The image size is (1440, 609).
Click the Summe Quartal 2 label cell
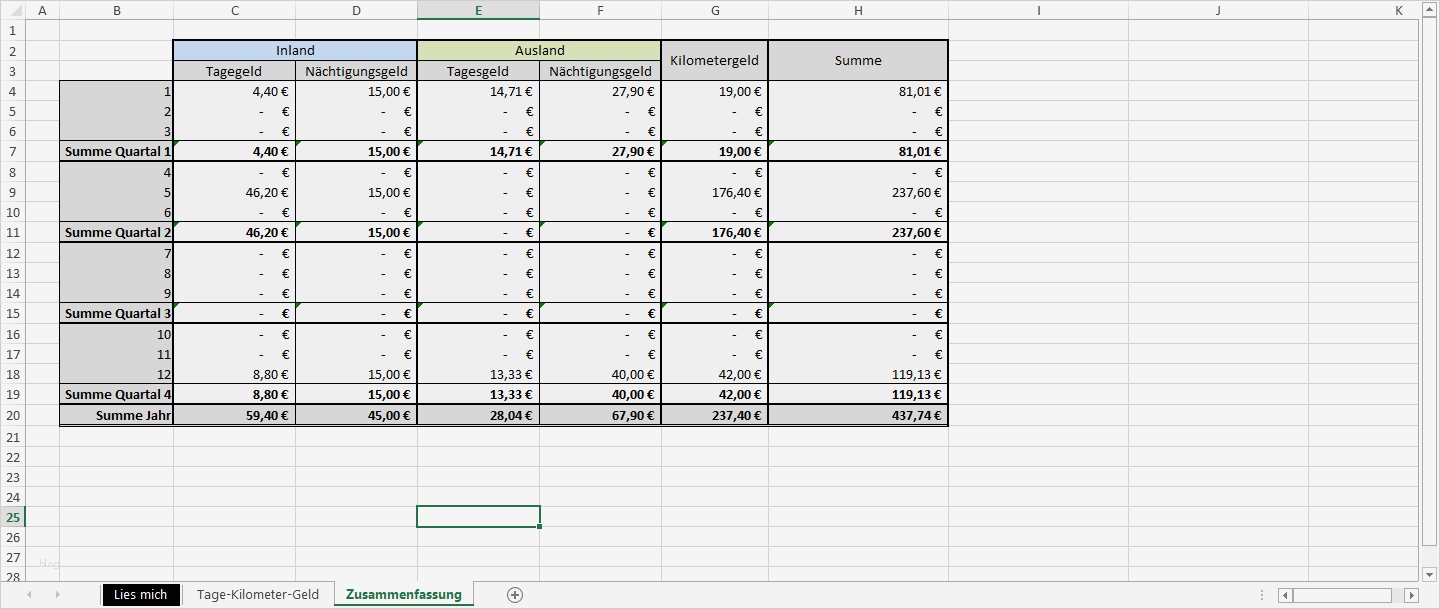tap(117, 232)
